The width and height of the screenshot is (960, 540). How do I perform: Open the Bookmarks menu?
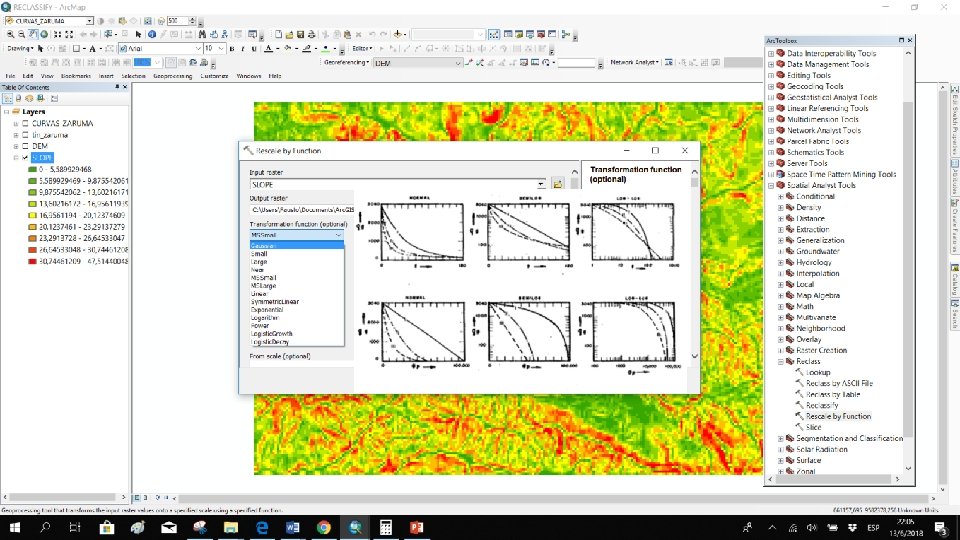click(76, 76)
